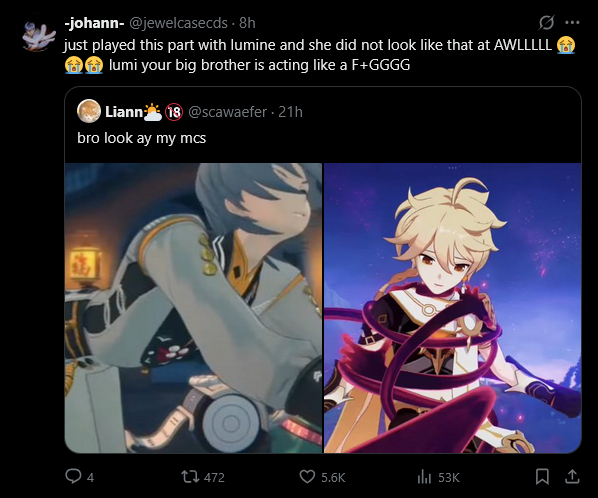Open the reply icon showing 4 comments
The height and width of the screenshot is (498, 598).
pos(73,476)
